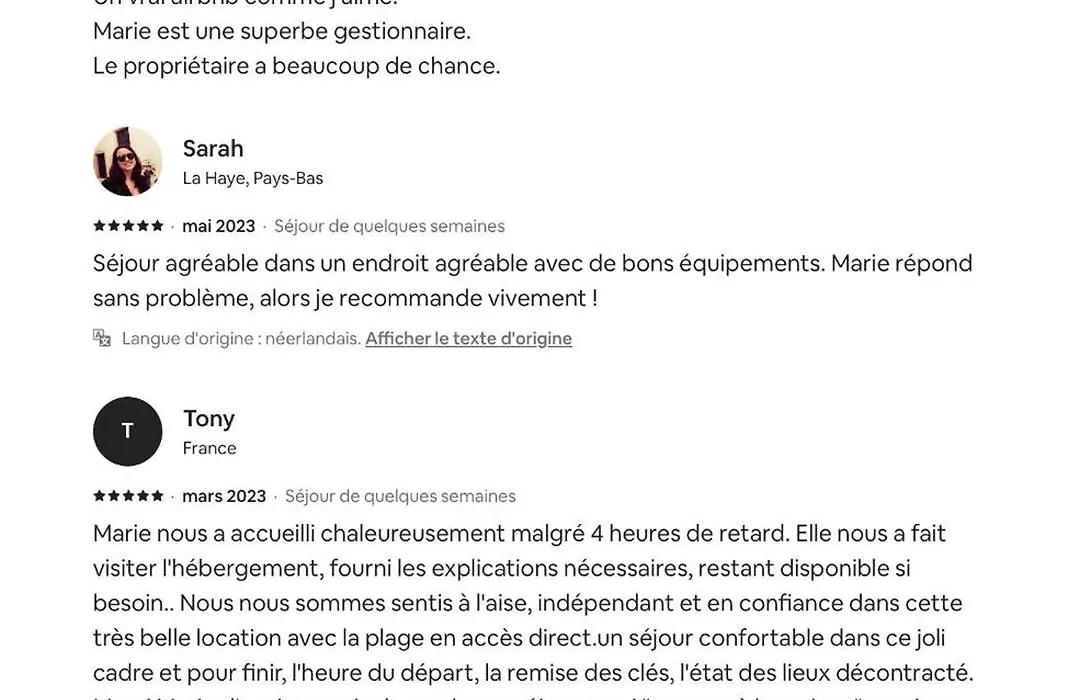Select the mars 2023 review date

tap(224, 496)
